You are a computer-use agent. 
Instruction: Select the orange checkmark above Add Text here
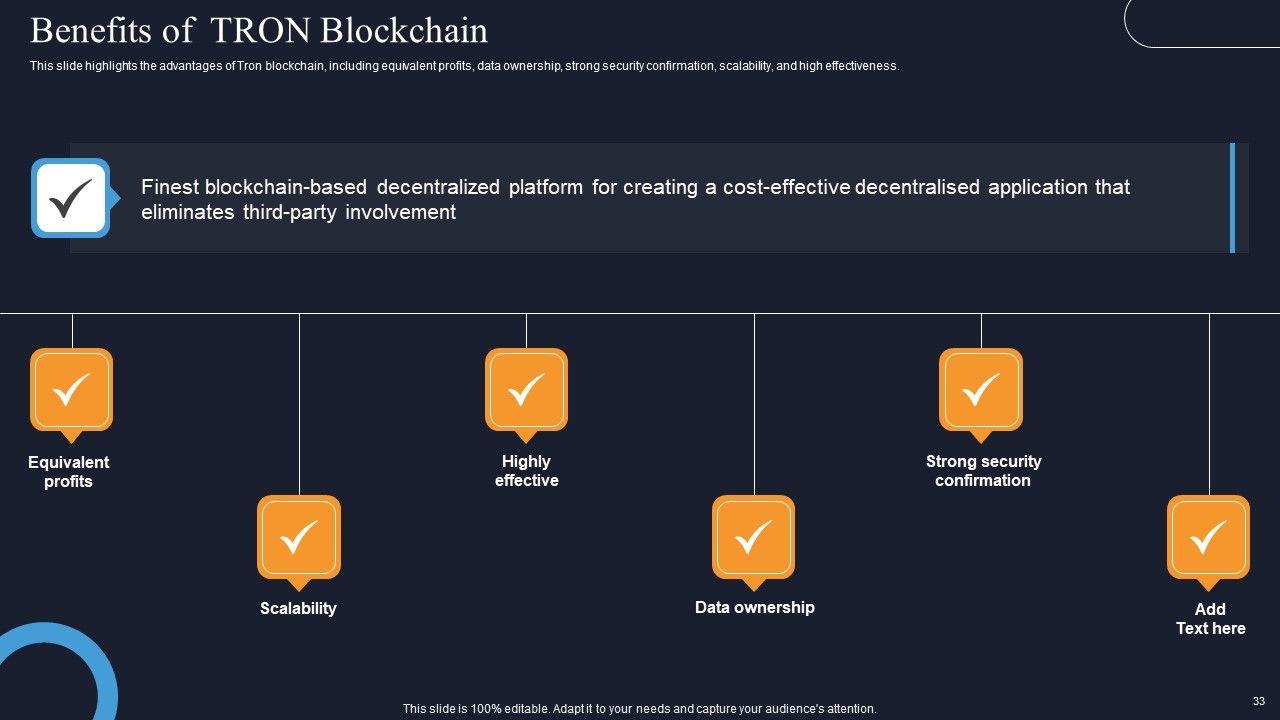point(1208,538)
